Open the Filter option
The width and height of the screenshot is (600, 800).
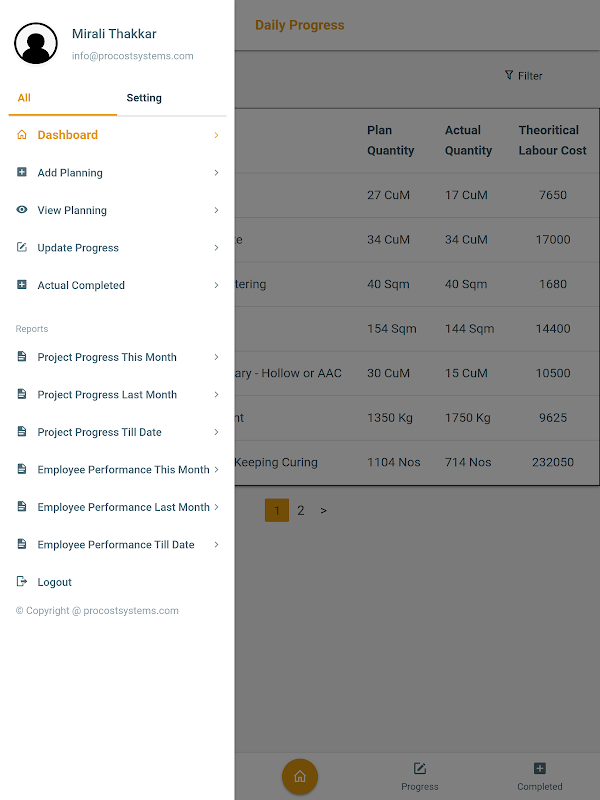point(524,76)
